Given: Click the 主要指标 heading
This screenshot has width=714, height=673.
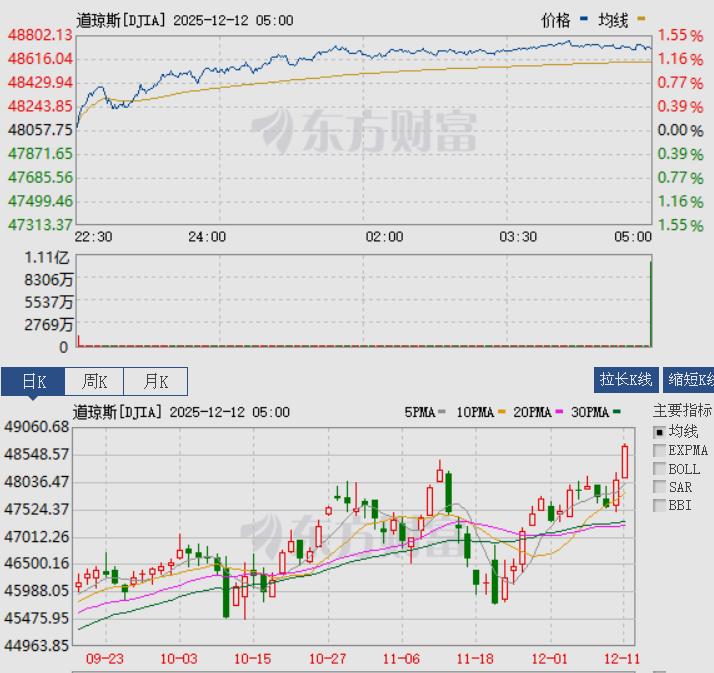Looking at the screenshot, I should pyautogui.click(x=682, y=411).
